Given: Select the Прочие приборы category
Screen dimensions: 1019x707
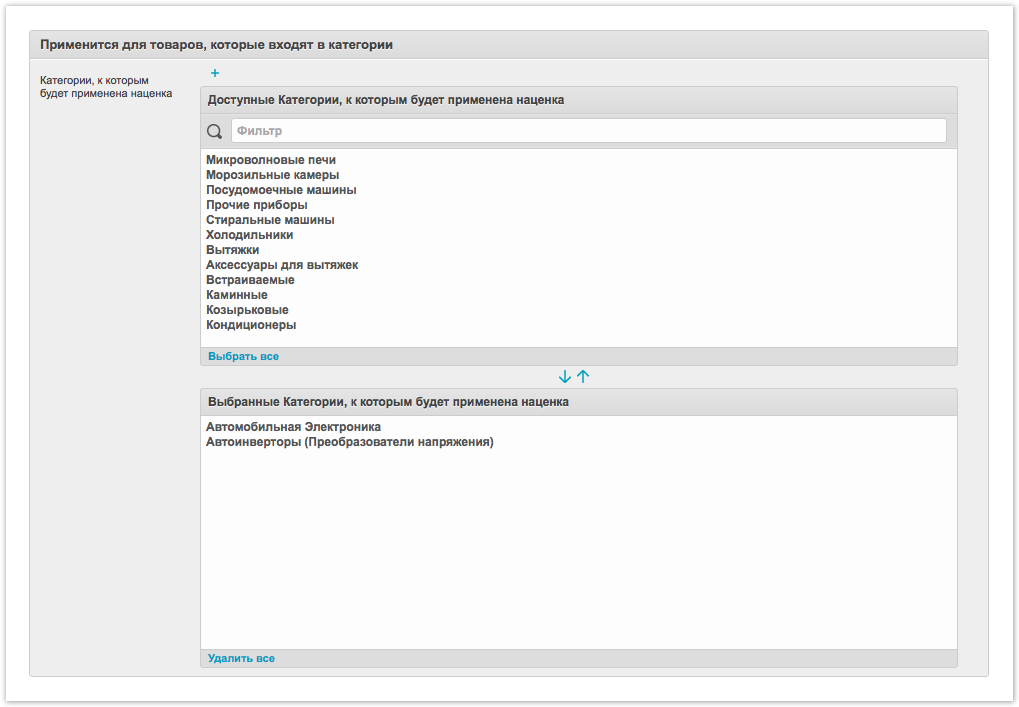Looking at the screenshot, I should click(x=256, y=205).
